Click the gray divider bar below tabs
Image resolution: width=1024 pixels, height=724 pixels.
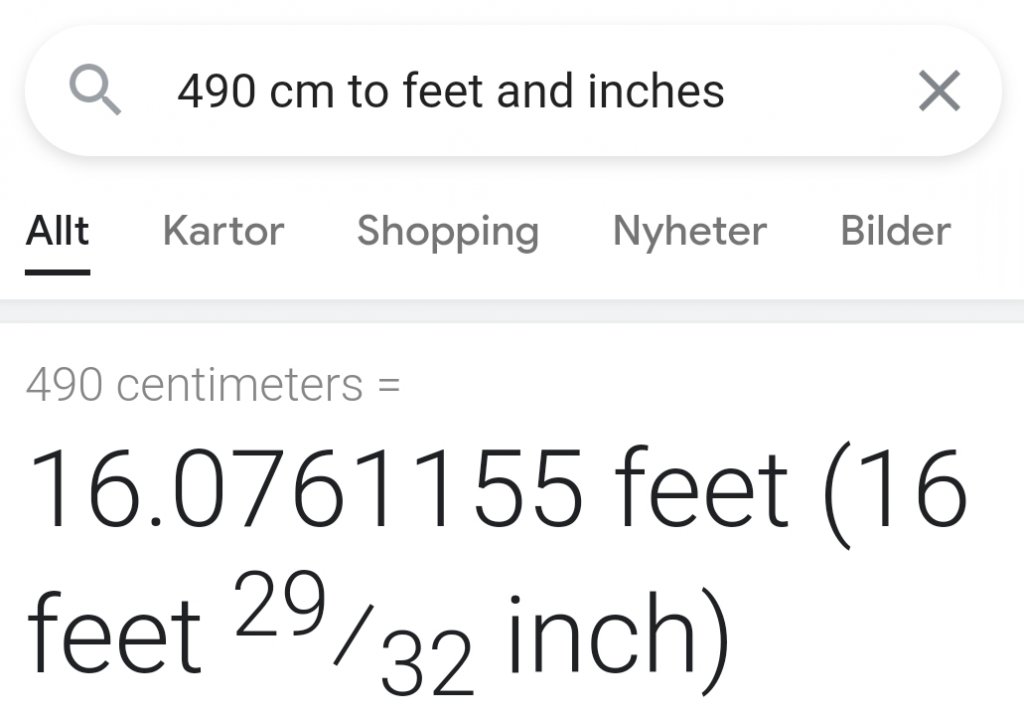point(512,311)
